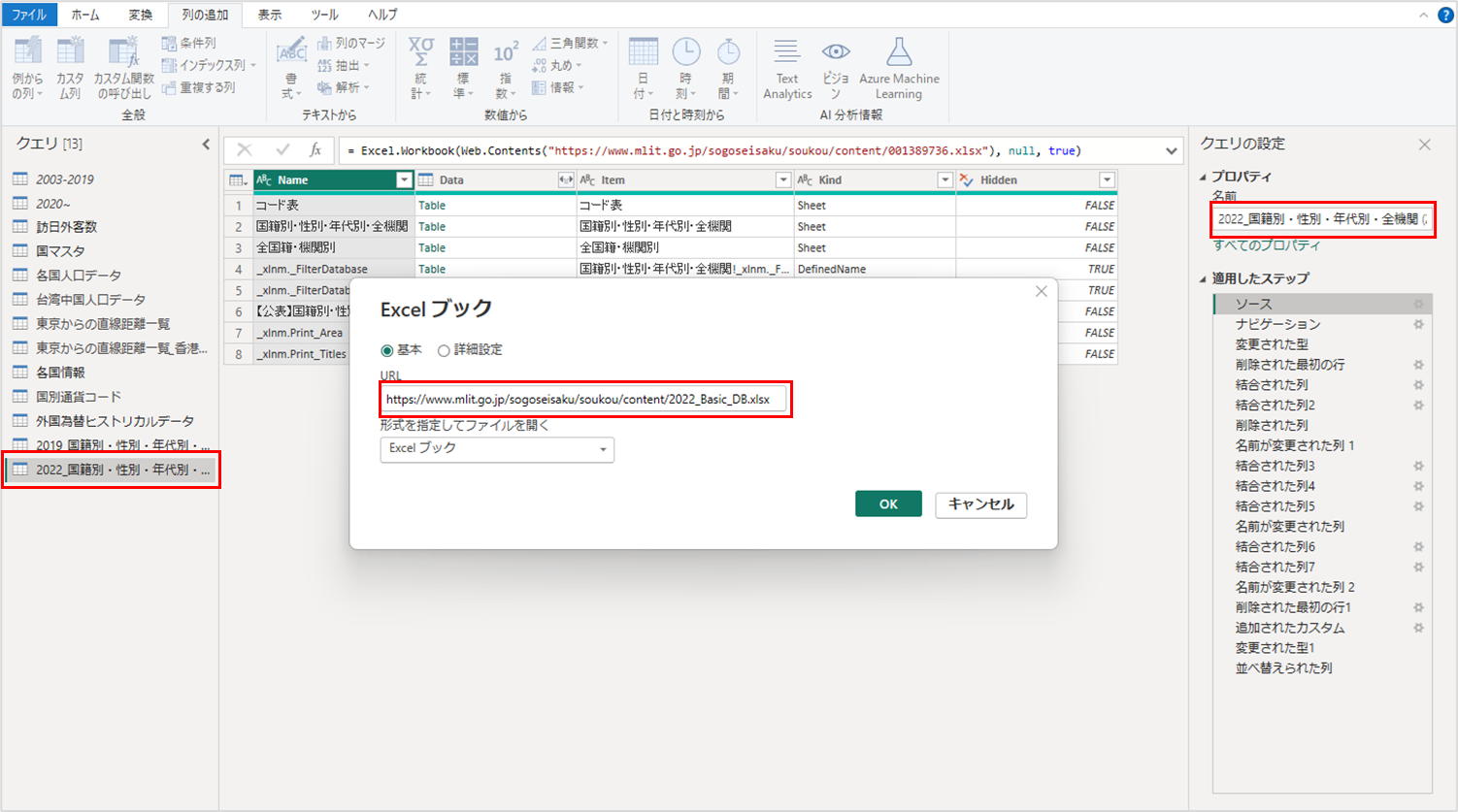Open the 三角関数 dropdown

pos(570,43)
